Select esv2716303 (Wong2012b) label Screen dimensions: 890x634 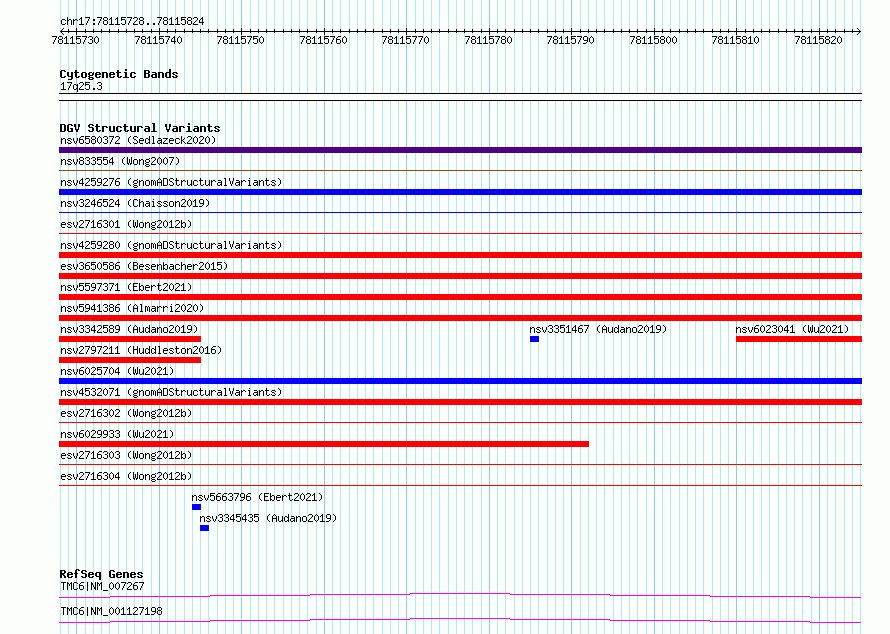(126, 455)
